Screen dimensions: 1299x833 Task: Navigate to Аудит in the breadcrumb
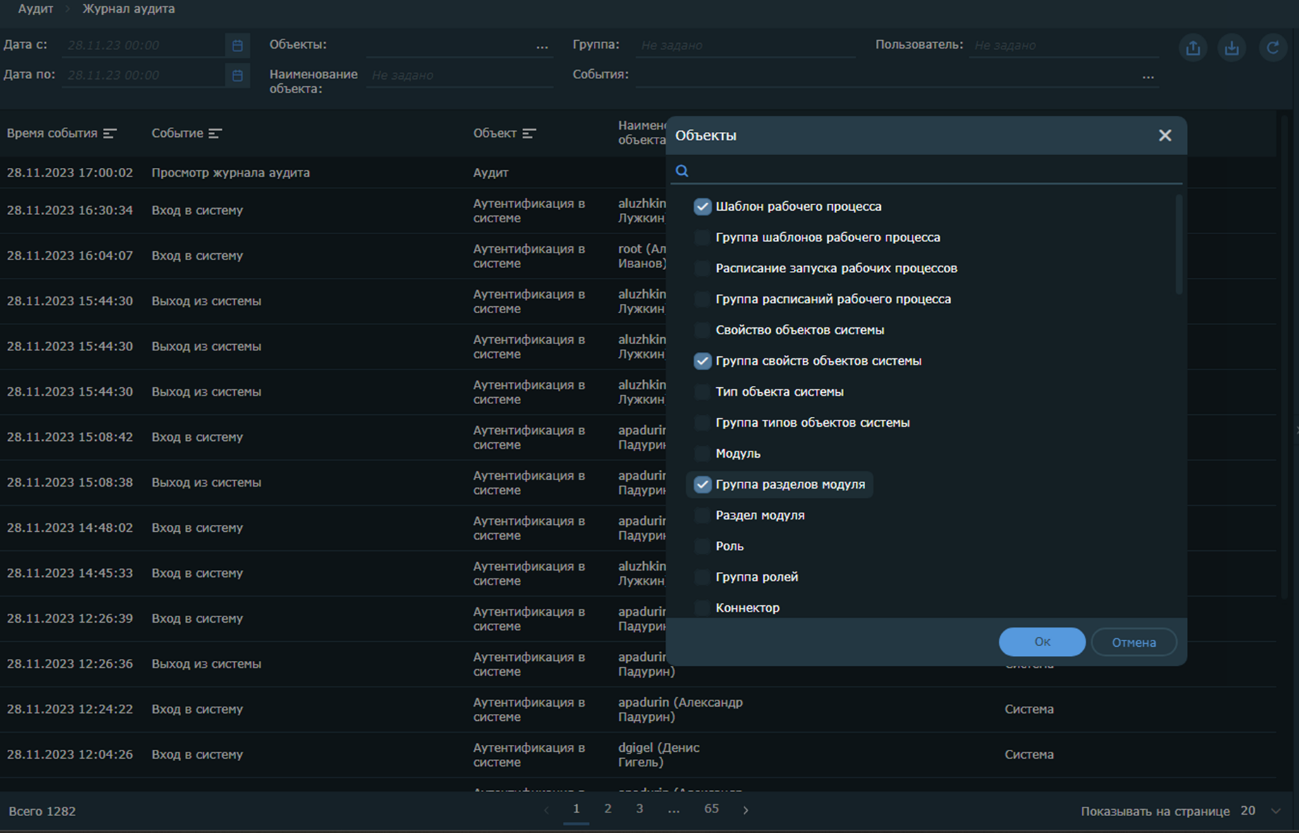tap(36, 9)
